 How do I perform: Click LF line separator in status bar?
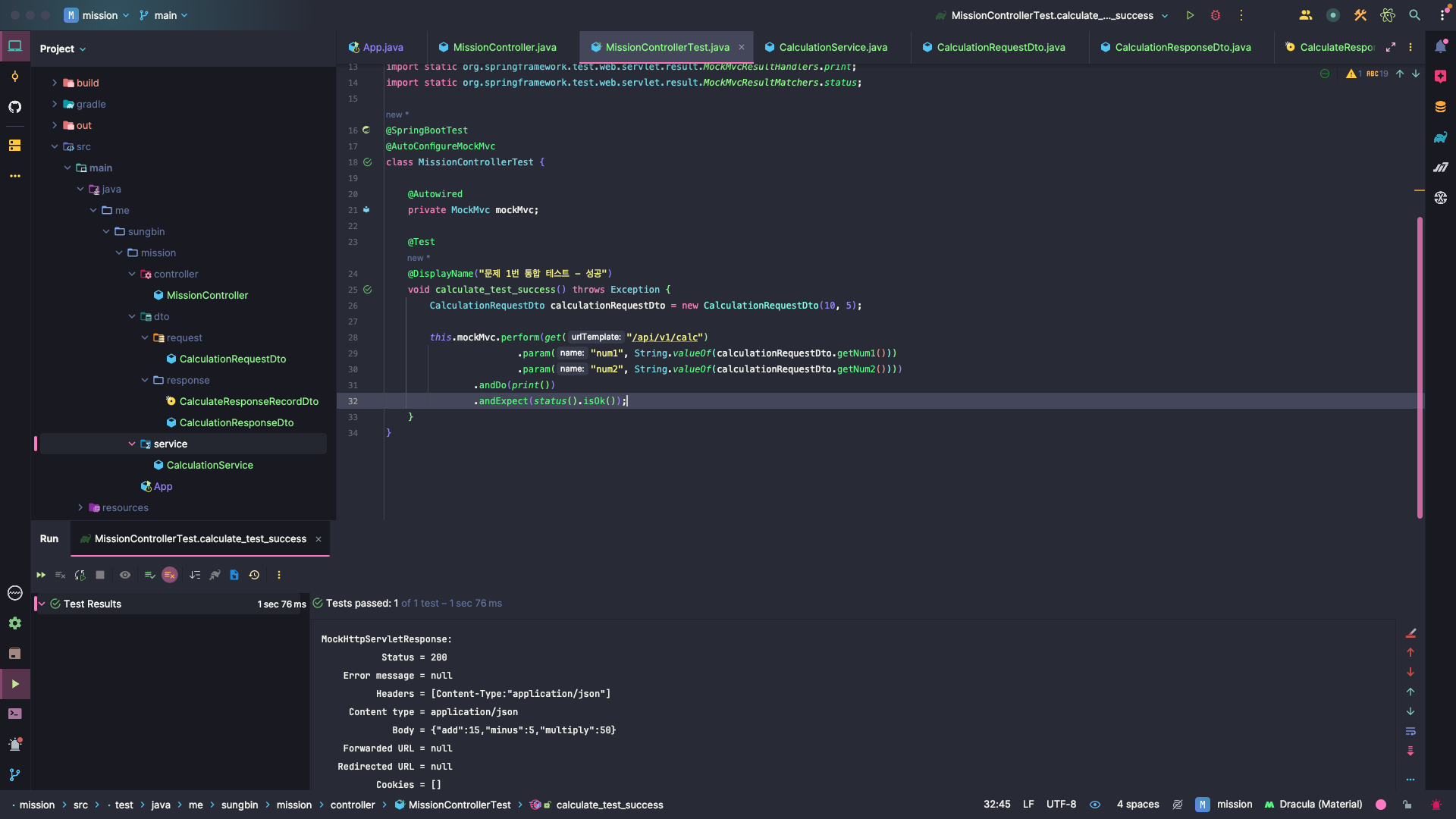coord(1028,805)
